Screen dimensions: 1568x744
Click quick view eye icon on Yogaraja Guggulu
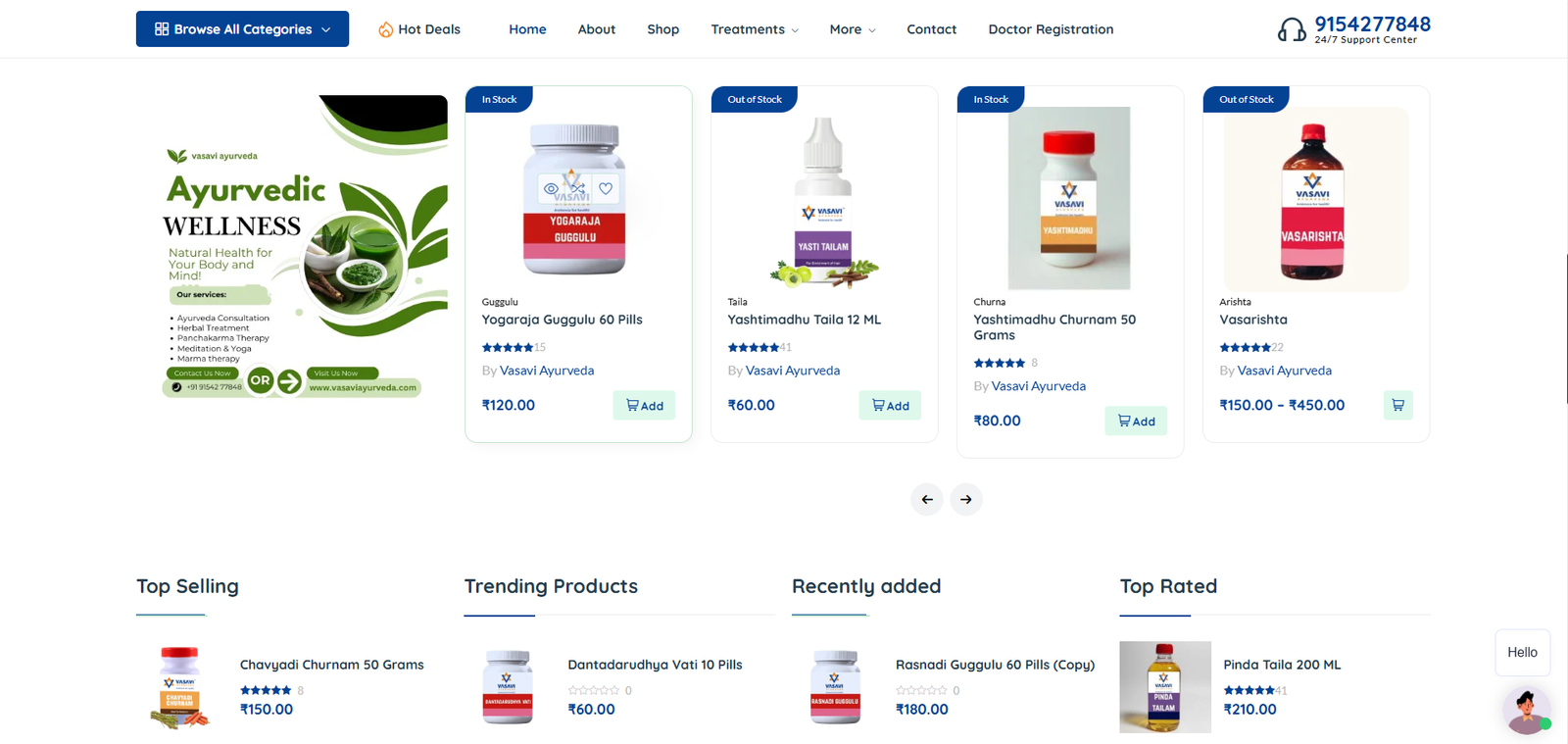[x=552, y=188]
